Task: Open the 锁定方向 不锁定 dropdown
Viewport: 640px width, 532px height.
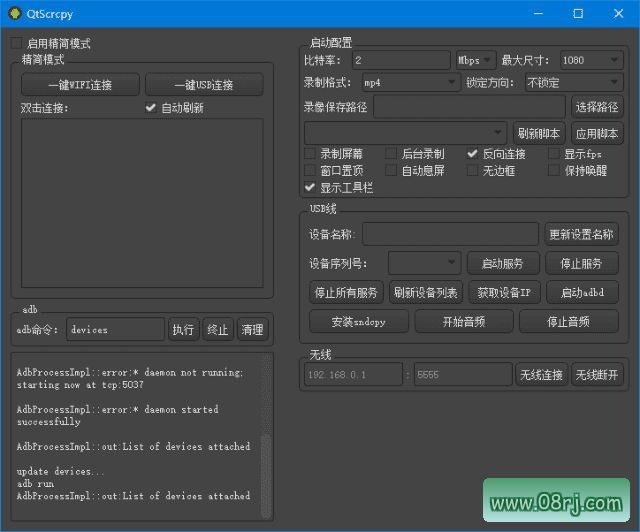Action: tap(574, 83)
